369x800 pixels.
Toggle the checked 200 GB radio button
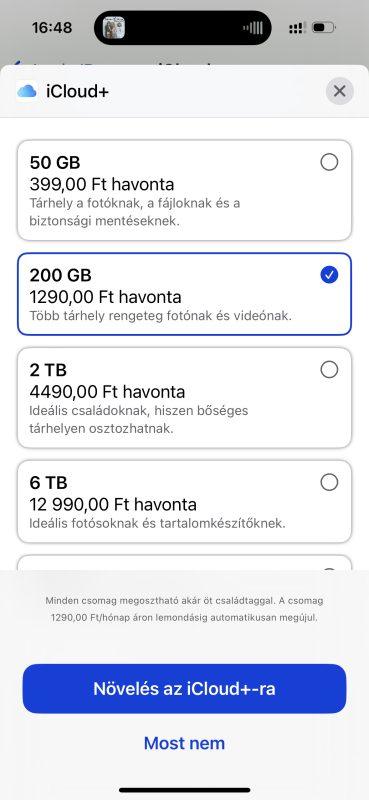click(329, 275)
